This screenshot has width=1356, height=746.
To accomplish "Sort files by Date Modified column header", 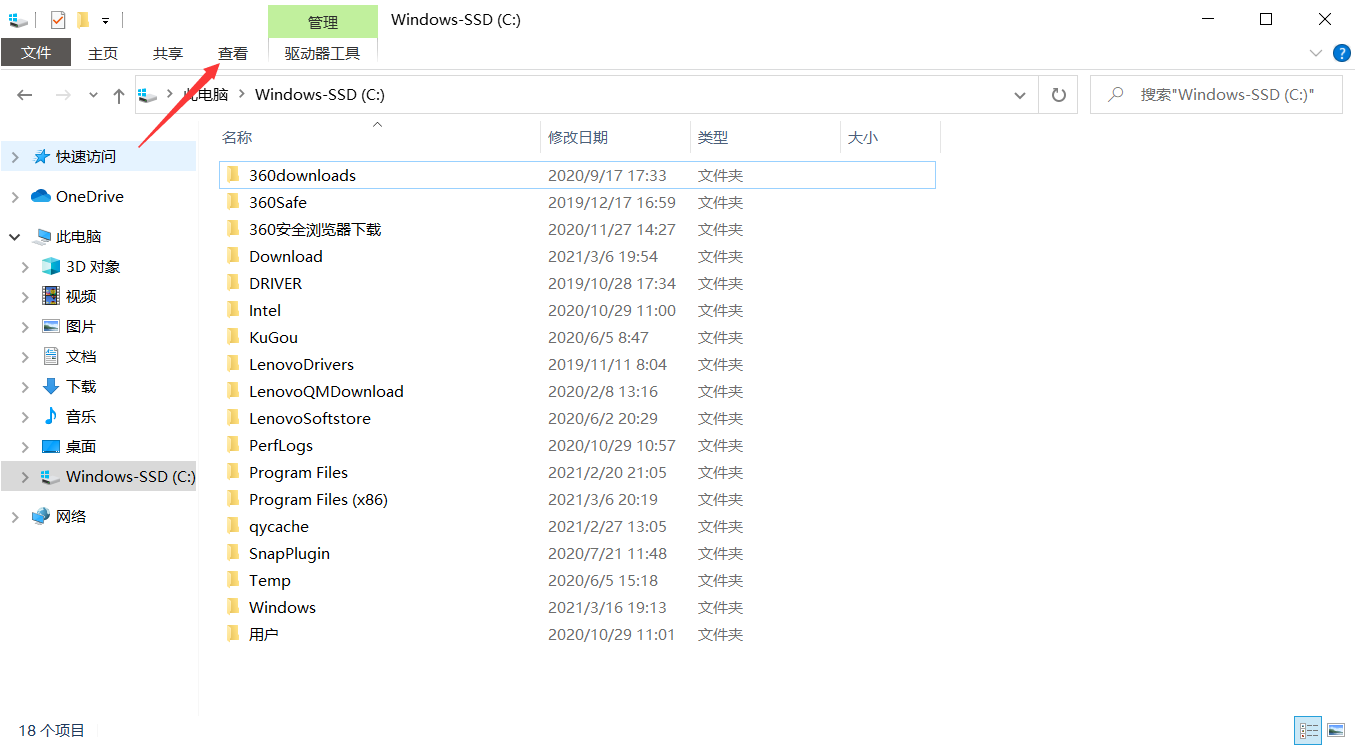I will [x=578, y=138].
